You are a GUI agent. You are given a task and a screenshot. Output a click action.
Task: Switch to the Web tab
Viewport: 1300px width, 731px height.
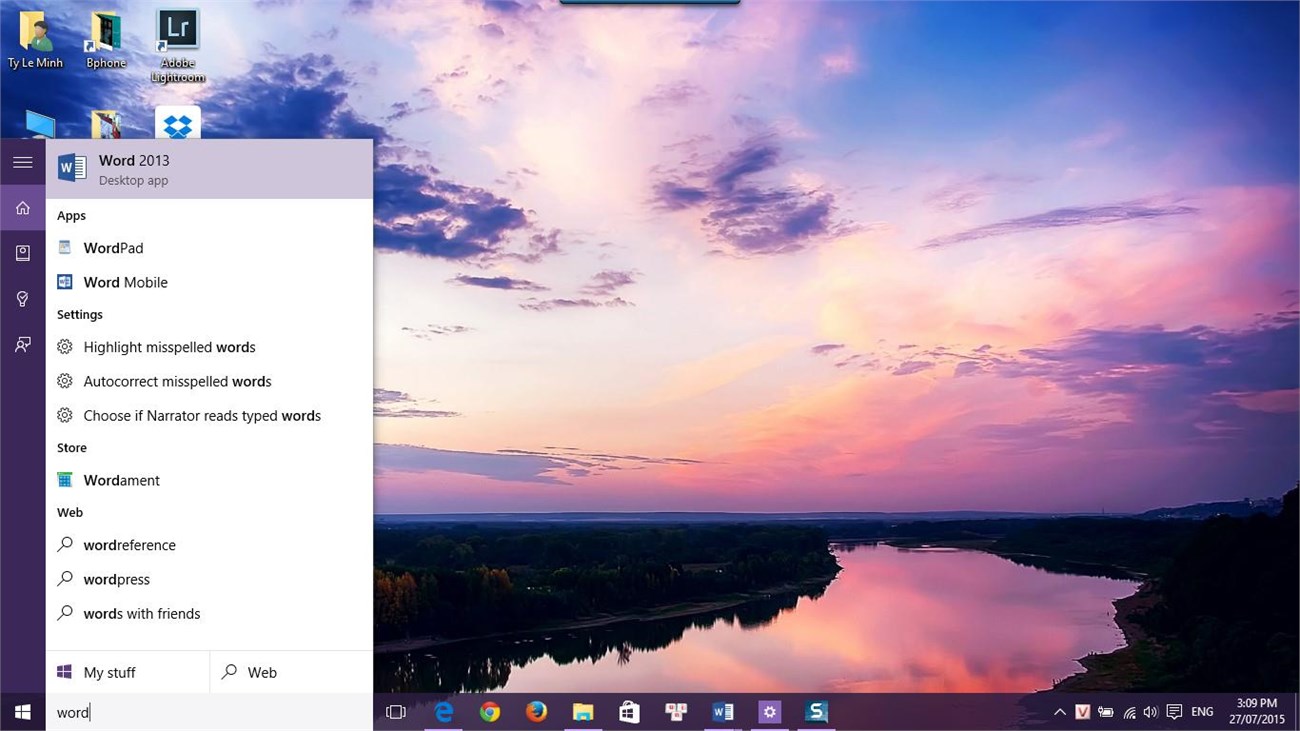click(261, 672)
